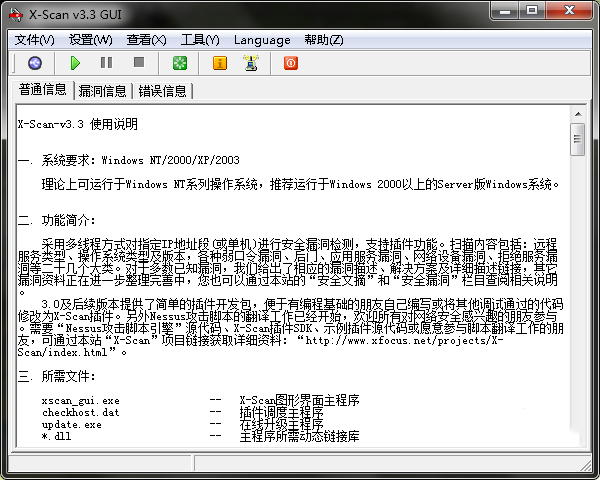
Task: Expand the 工具(Y) menu
Action: coord(200,40)
